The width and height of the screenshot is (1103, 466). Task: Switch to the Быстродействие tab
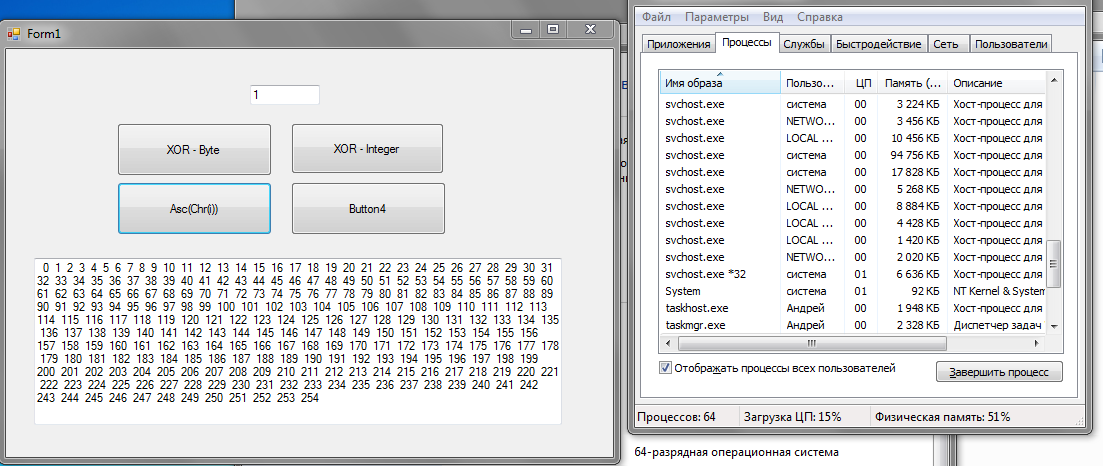(878, 44)
